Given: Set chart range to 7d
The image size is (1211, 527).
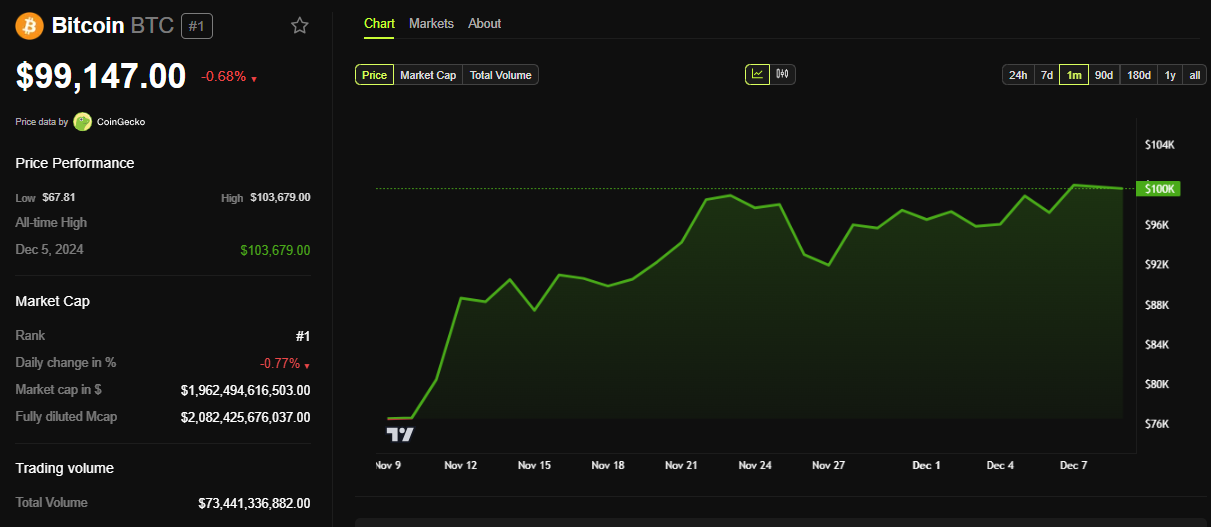Looking at the screenshot, I should [1046, 75].
